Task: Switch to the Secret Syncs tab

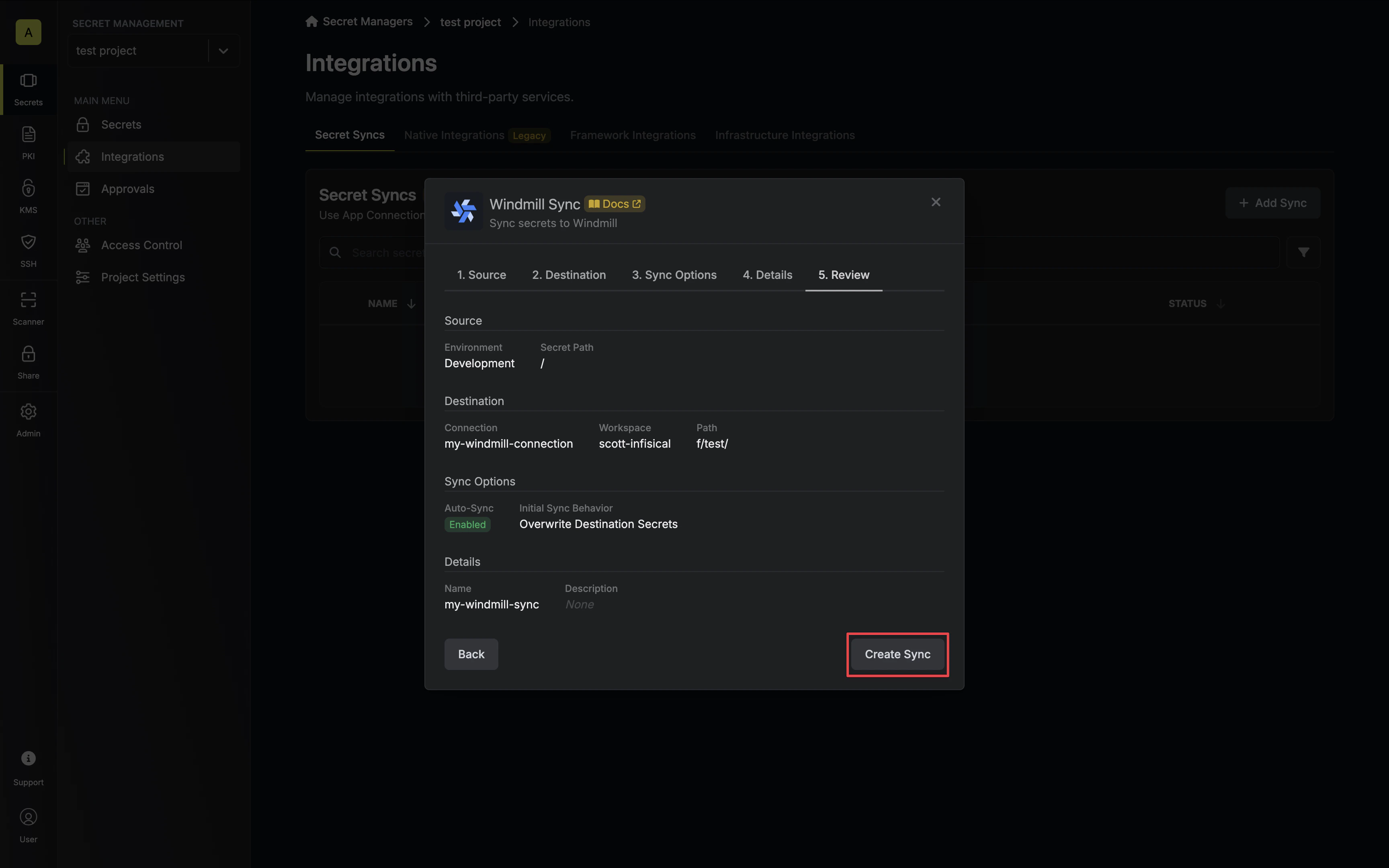Action: [350, 135]
